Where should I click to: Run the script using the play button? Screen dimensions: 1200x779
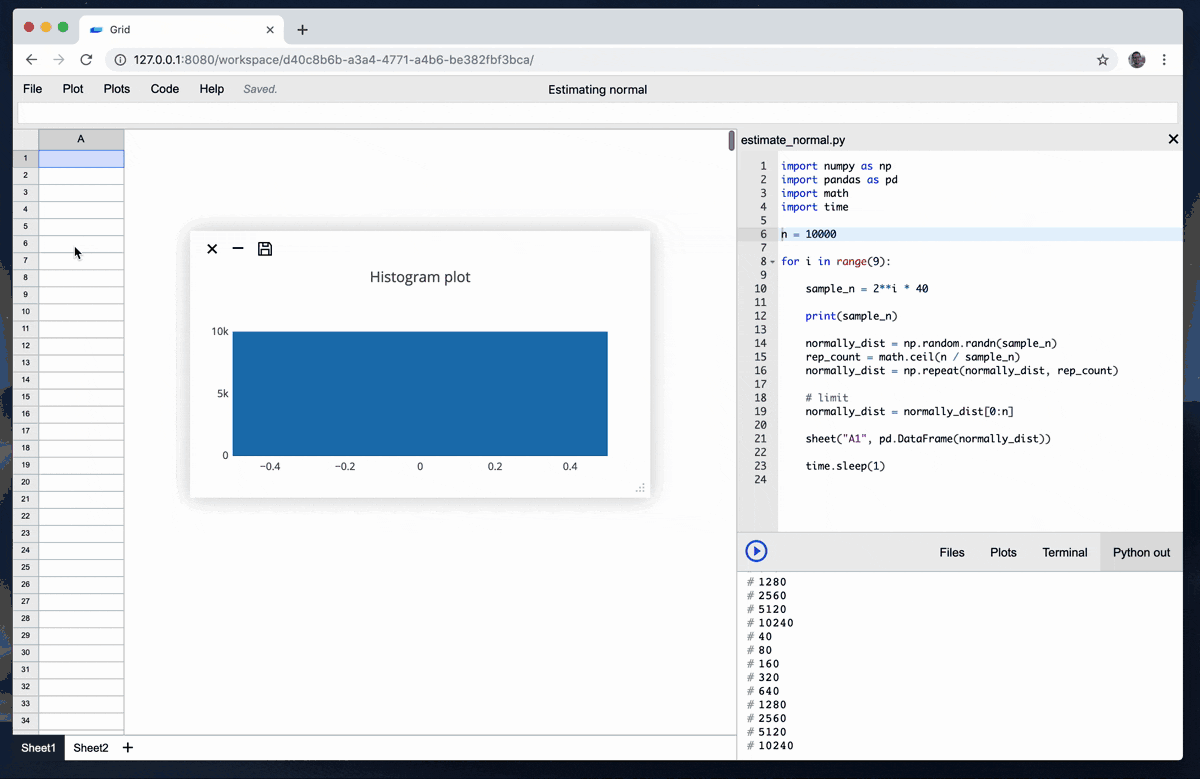pyautogui.click(x=756, y=551)
